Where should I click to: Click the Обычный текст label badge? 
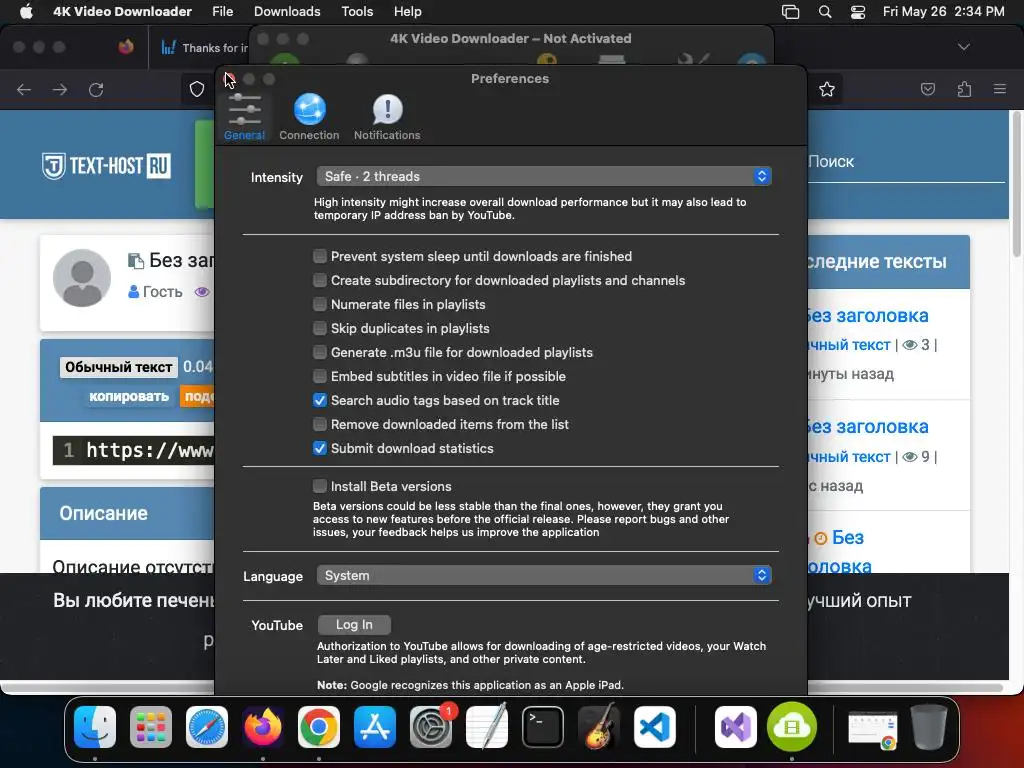coord(118,367)
